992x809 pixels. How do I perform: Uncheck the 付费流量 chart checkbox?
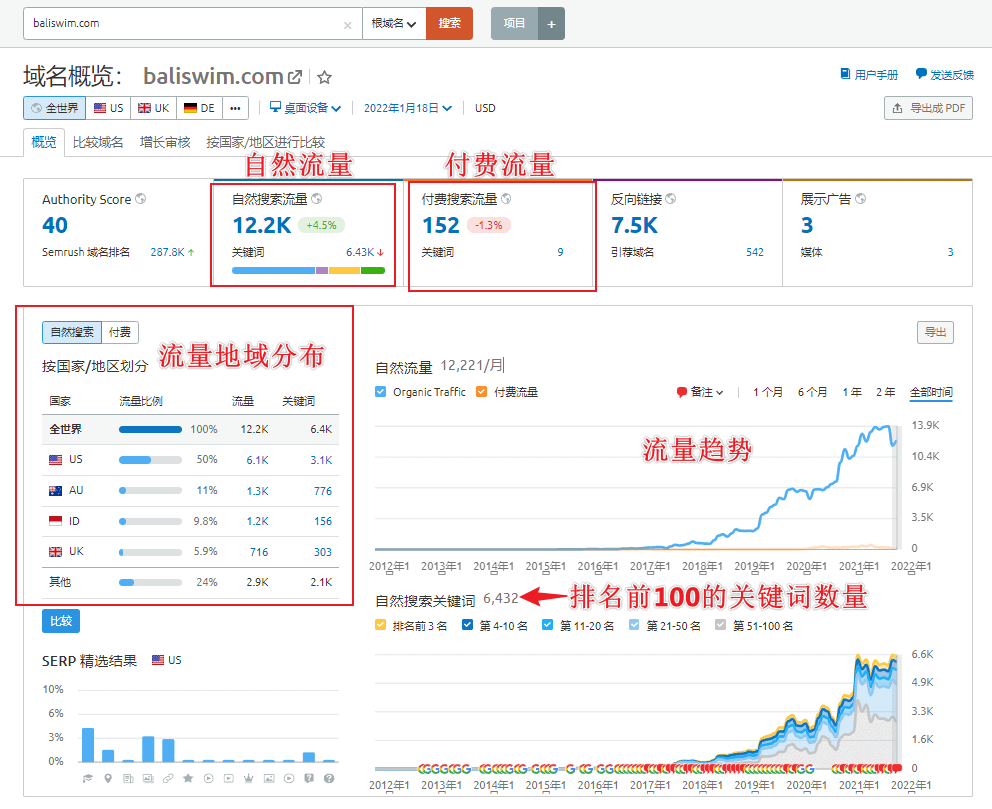click(482, 392)
